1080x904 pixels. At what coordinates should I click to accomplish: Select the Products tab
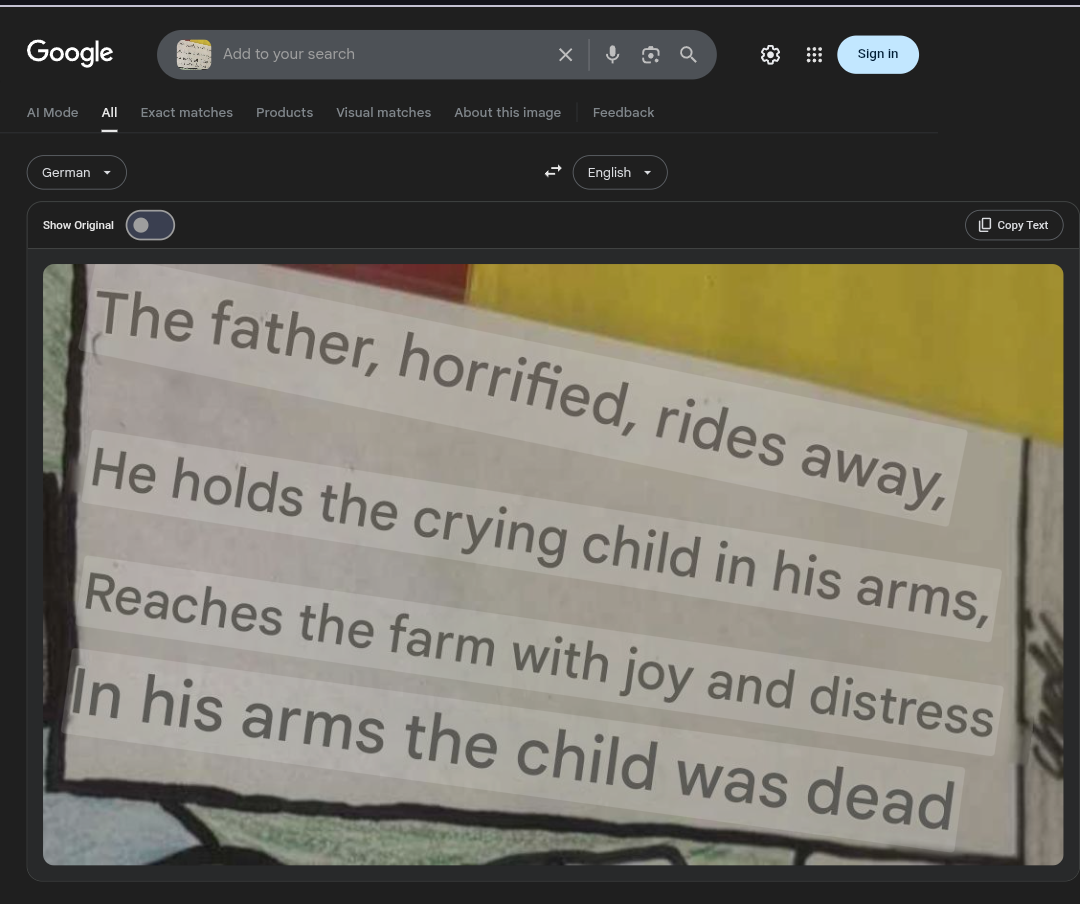coord(284,112)
